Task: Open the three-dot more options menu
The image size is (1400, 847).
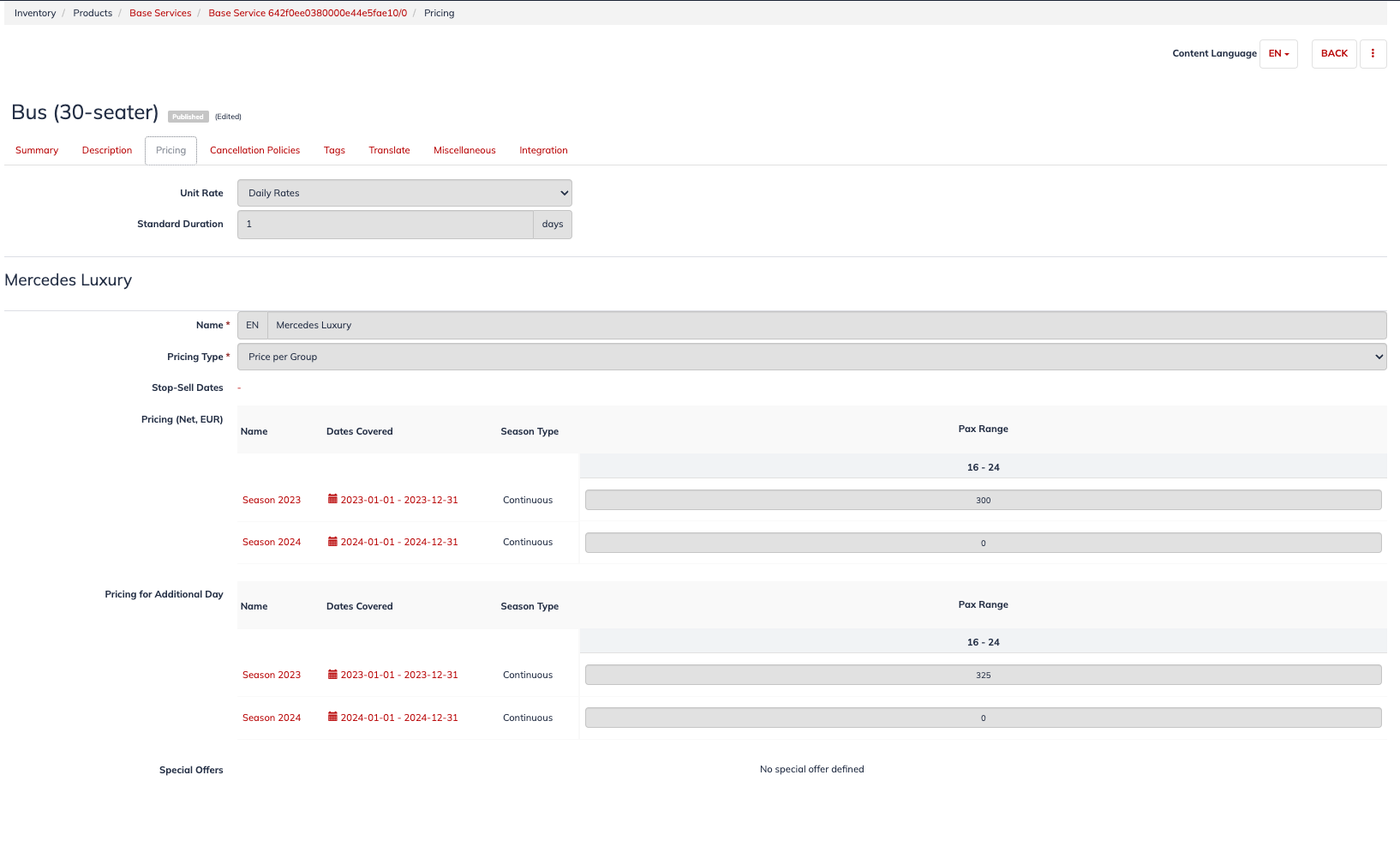Action: coord(1373,53)
